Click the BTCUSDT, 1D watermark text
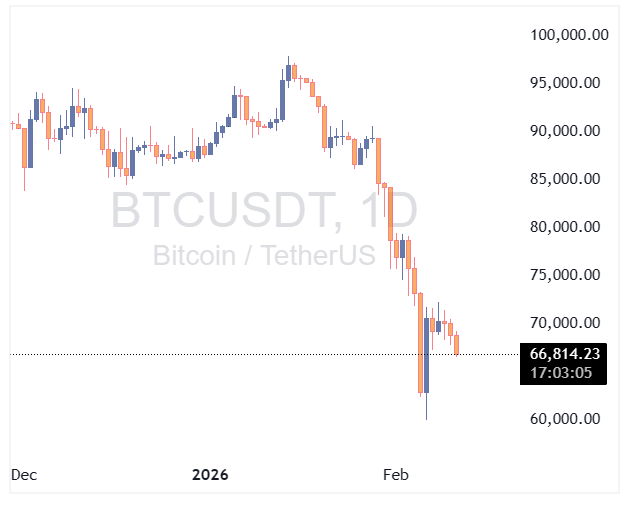Image resolution: width=629 pixels, height=510 pixels. [264, 211]
